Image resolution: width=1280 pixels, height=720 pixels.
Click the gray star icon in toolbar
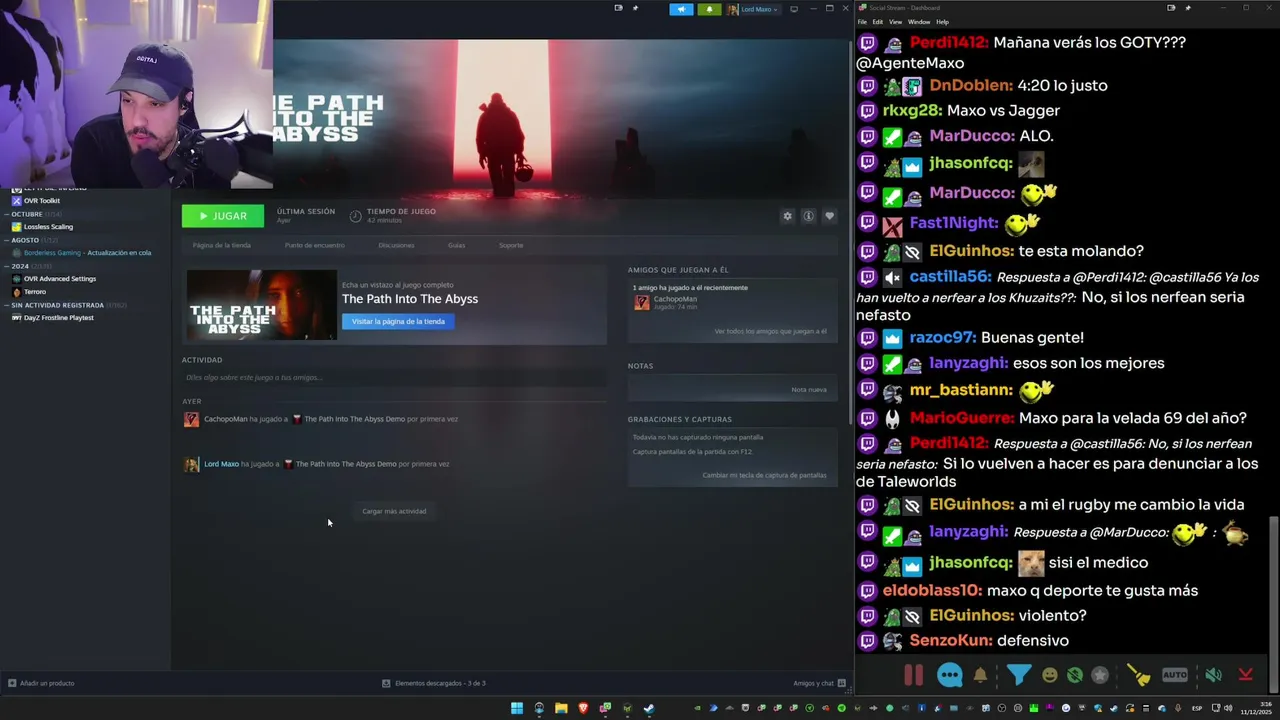(1100, 675)
